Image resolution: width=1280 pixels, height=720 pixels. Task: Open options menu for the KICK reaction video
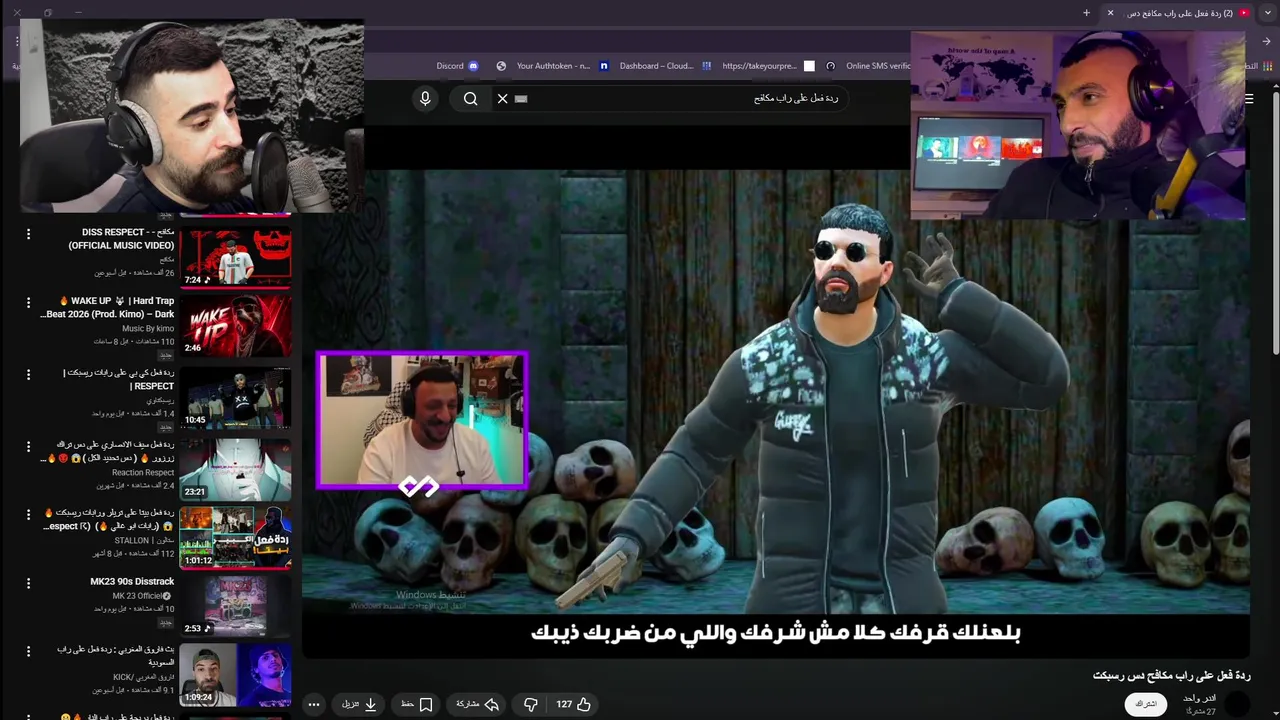(28, 652)
